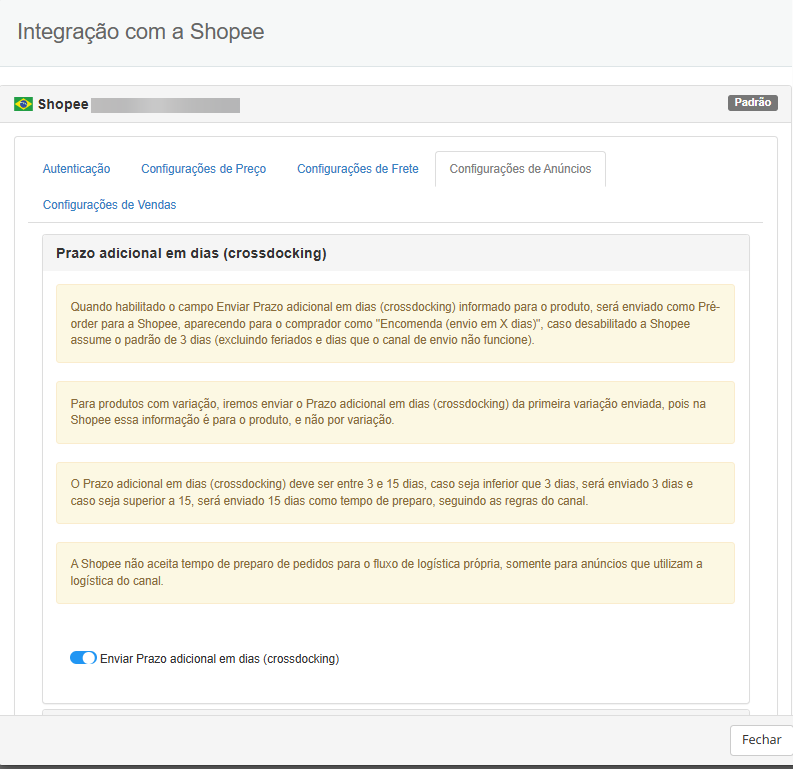Click the Brazil flag icon beside Shopee

[x=23, y=104]
